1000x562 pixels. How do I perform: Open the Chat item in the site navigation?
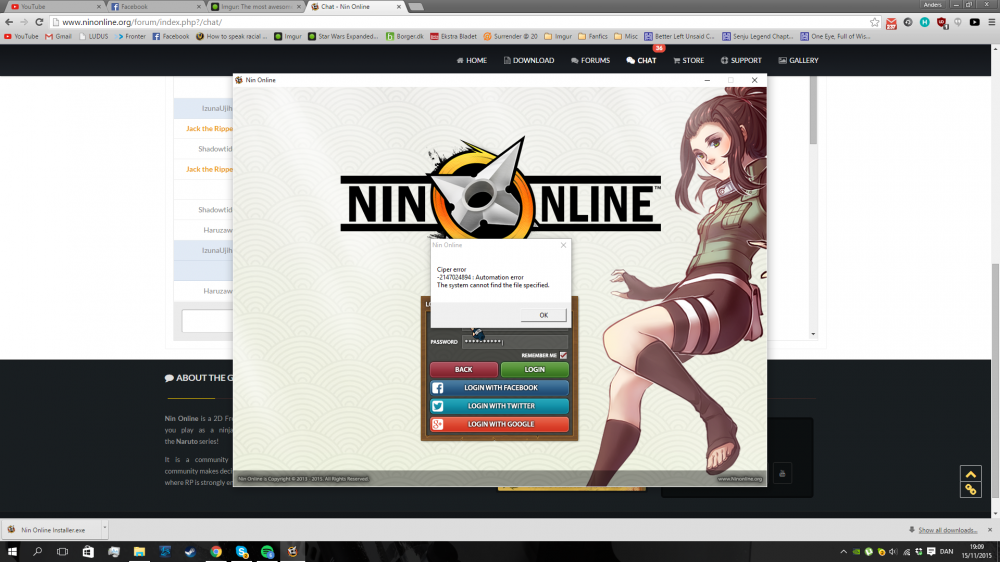[641, 60]
